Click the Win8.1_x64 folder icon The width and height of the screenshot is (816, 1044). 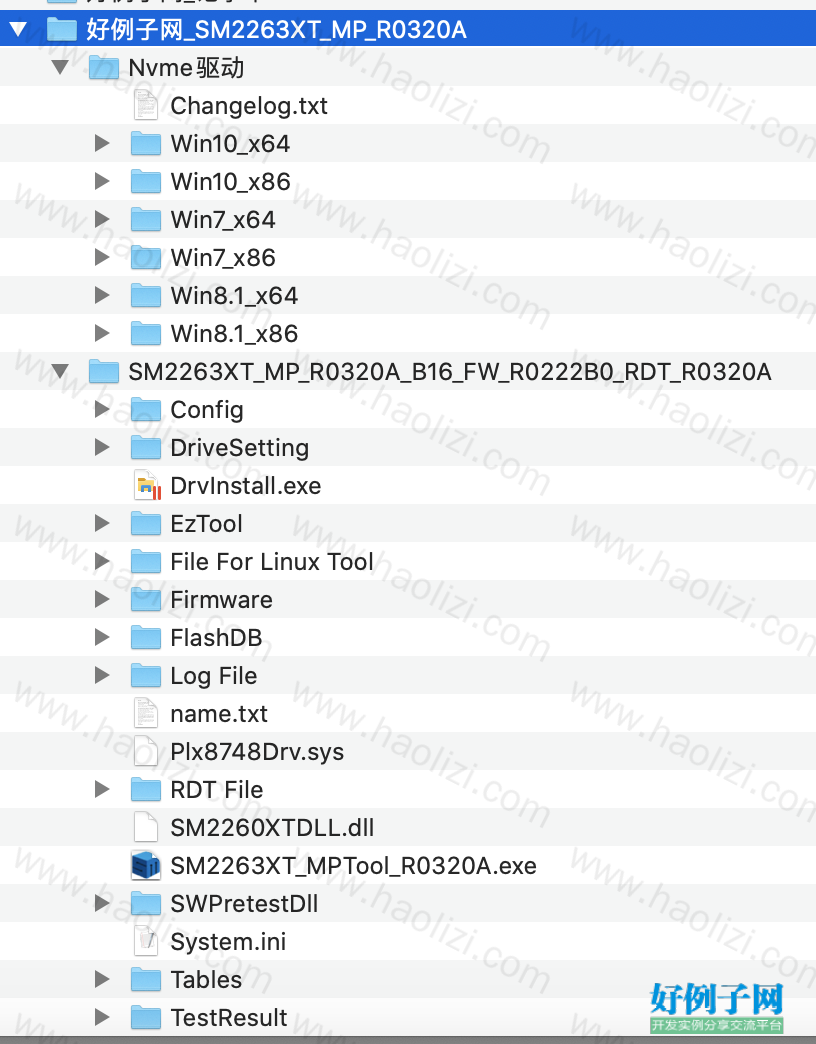146,295
